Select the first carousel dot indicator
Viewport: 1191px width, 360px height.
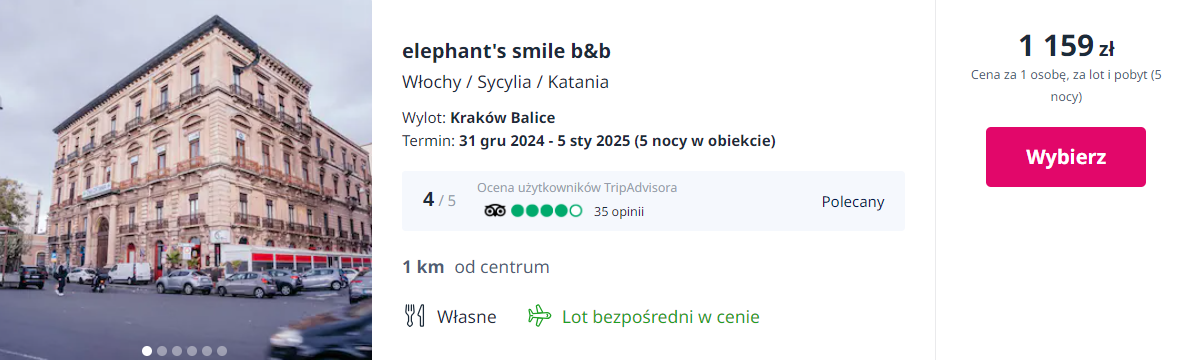[147, 351]
